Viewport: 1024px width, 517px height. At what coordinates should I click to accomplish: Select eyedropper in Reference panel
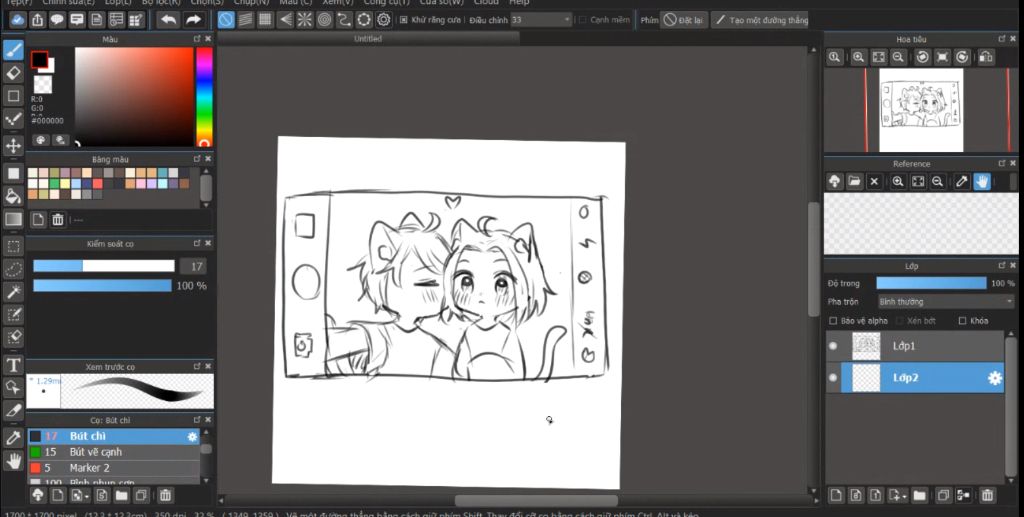coord(961,181)
